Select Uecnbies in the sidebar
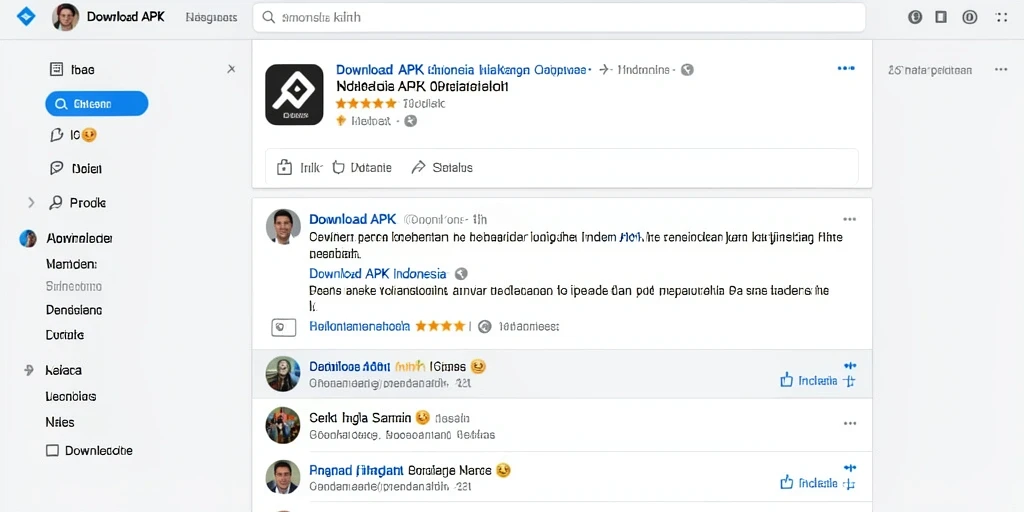 point(71,396)
